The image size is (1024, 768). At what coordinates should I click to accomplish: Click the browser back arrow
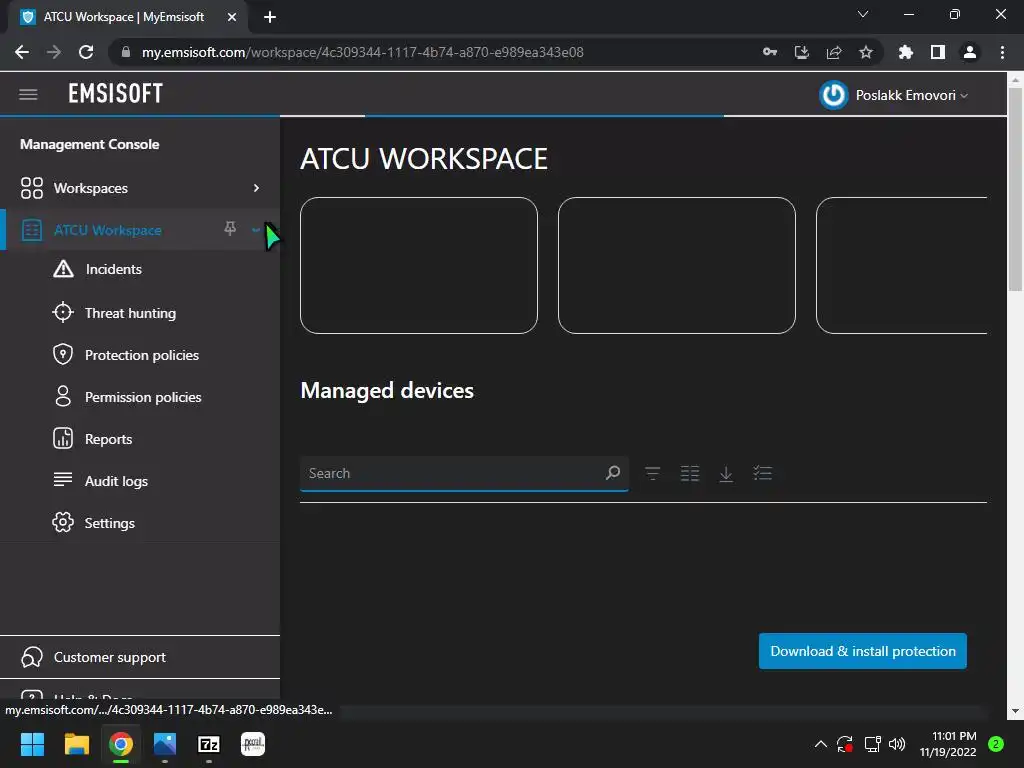(22, 52)
